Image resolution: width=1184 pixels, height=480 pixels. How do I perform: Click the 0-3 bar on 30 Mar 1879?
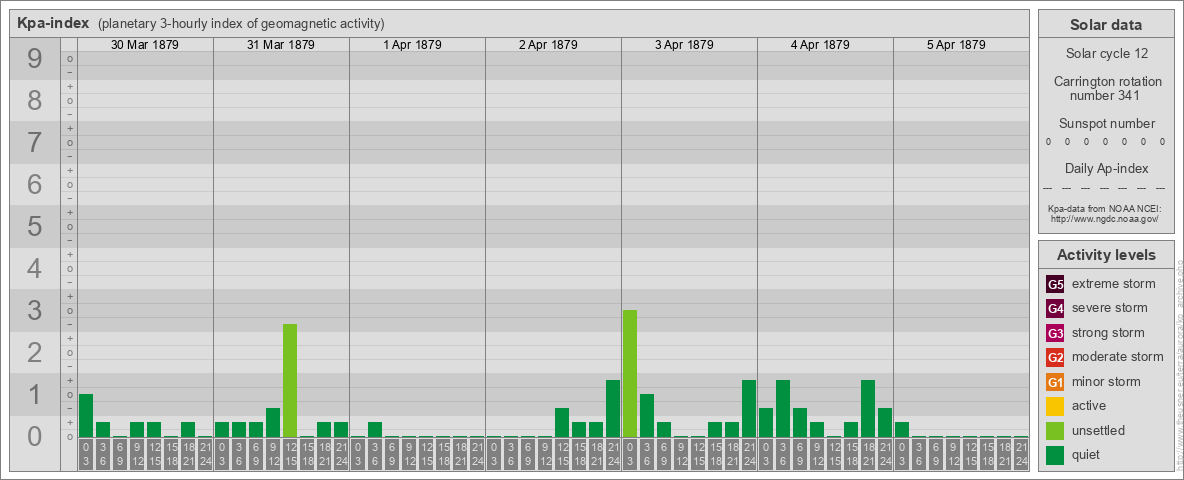pos(86,415)
